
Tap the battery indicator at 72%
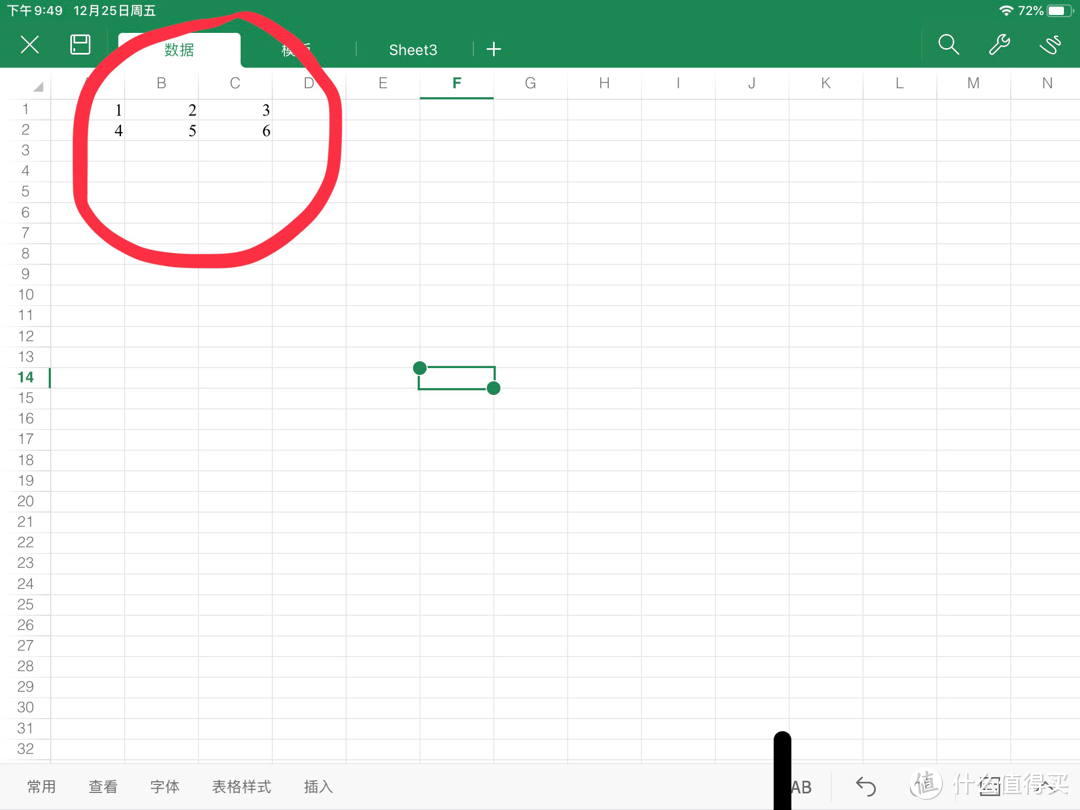[1058, 10]
